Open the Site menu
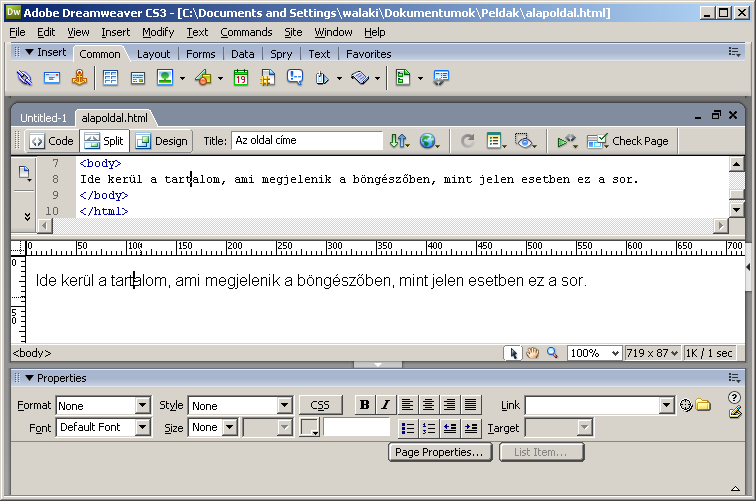Viewport: 756px width, 501px height. pos(293,32)
